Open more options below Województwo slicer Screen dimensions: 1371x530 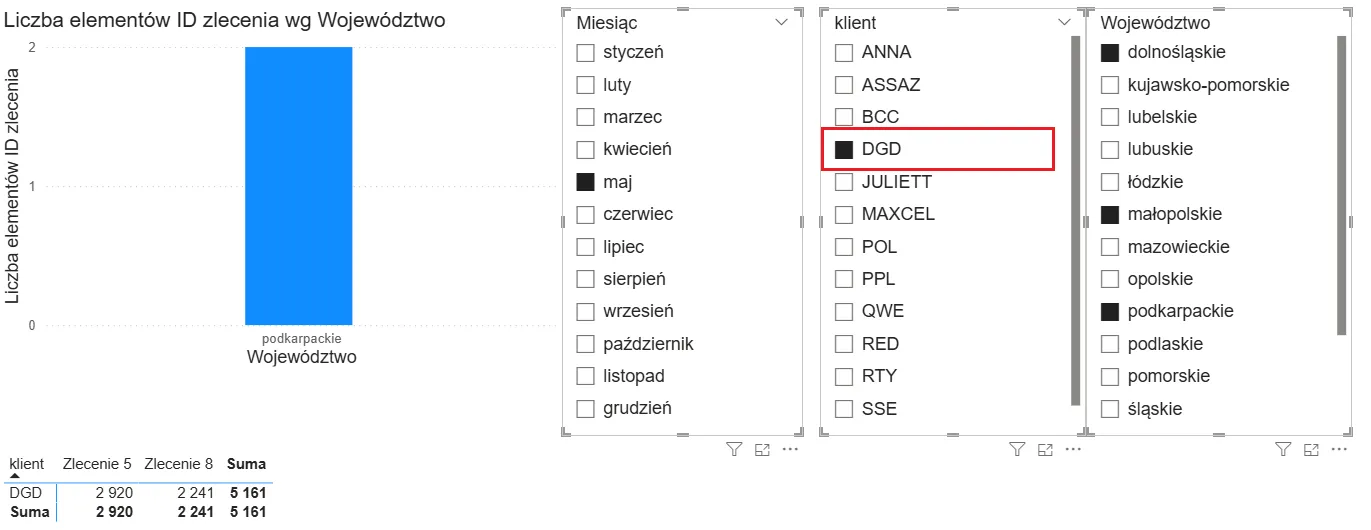1340,450
